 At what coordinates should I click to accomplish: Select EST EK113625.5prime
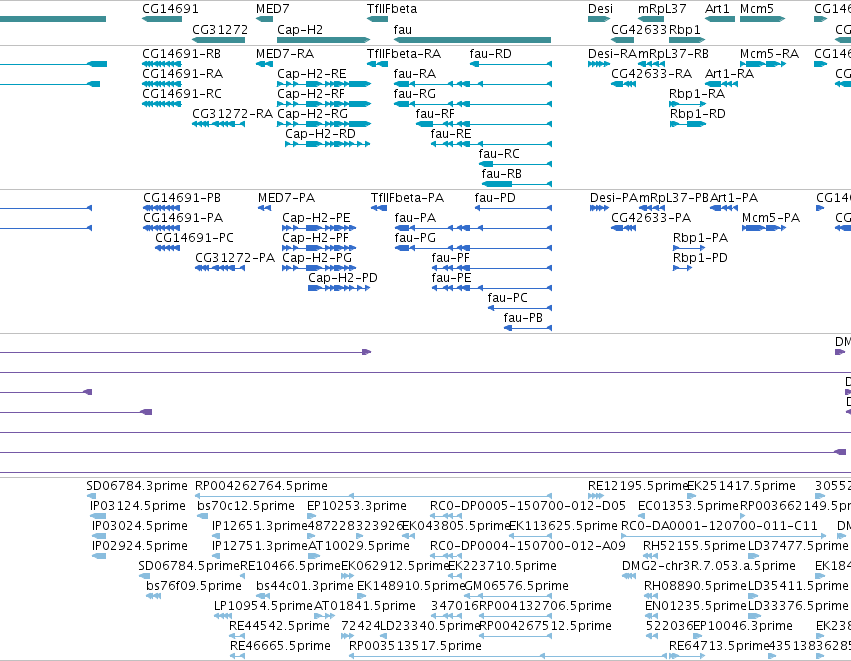(530, 536)
